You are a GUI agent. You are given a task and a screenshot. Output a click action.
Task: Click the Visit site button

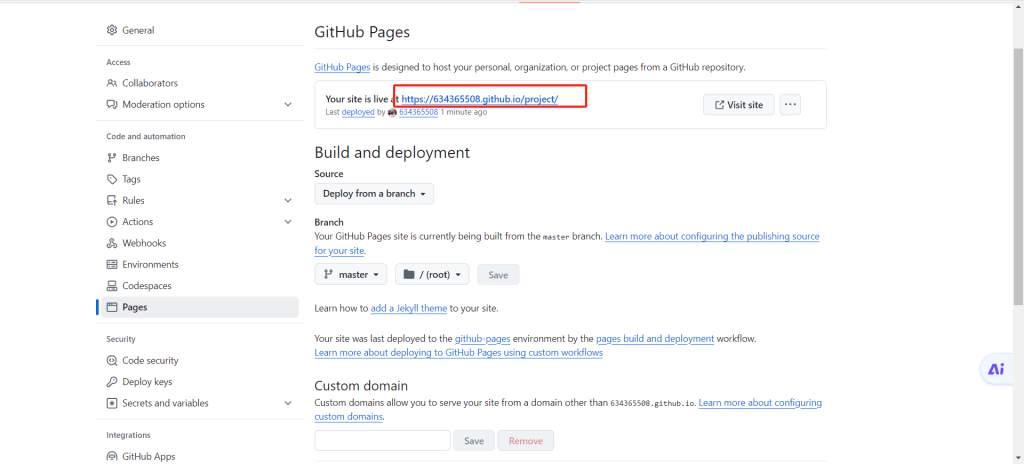(738, 105)
